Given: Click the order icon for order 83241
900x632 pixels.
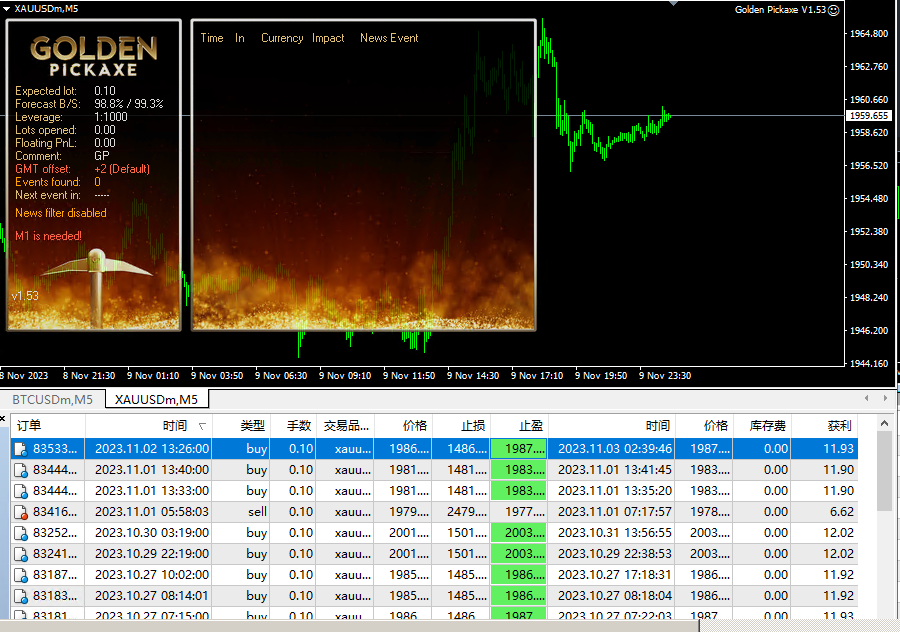Looking at the screenshot, I should (21, 555).
